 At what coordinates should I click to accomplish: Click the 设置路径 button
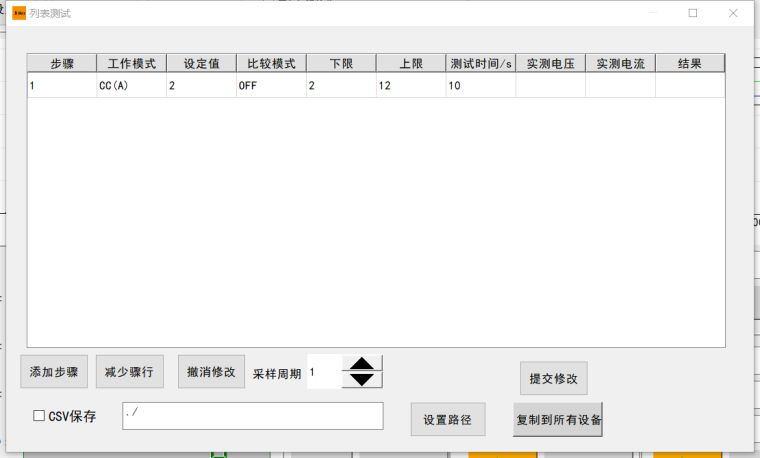[x=447, y=419]
